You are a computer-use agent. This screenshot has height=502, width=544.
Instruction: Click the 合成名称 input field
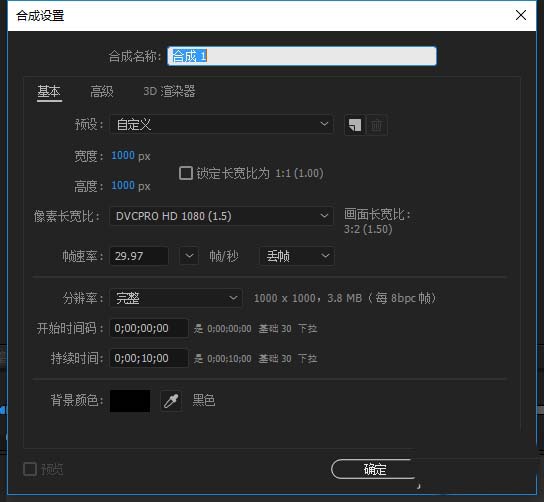point(301,56)
